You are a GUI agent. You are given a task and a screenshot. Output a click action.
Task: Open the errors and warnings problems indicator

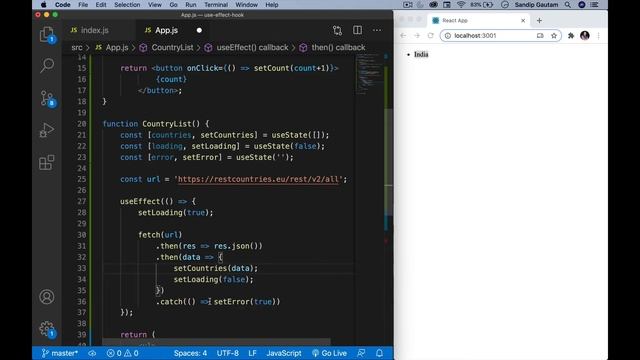tap(122, 353)
